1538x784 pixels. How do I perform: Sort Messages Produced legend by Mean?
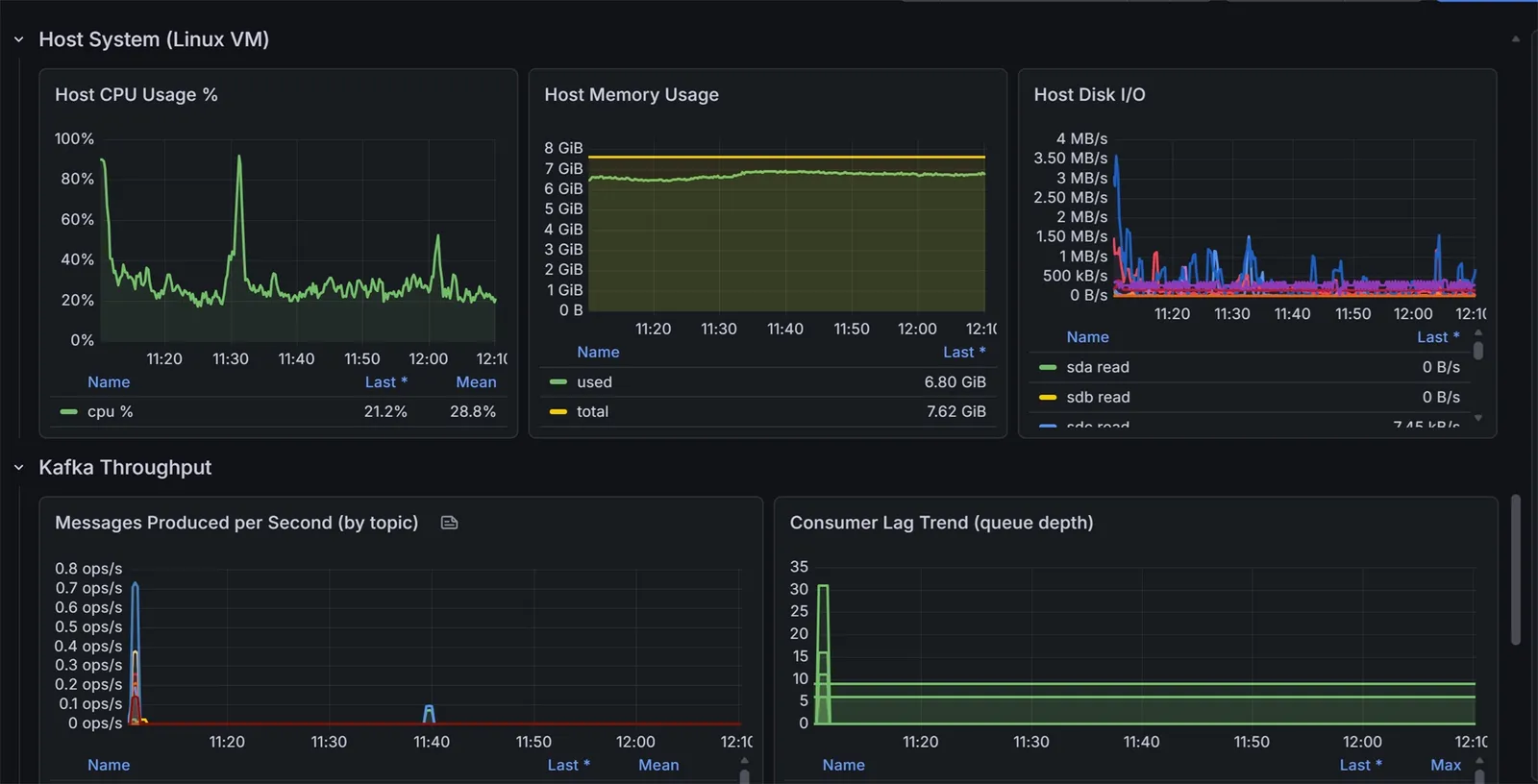point(658,766)
